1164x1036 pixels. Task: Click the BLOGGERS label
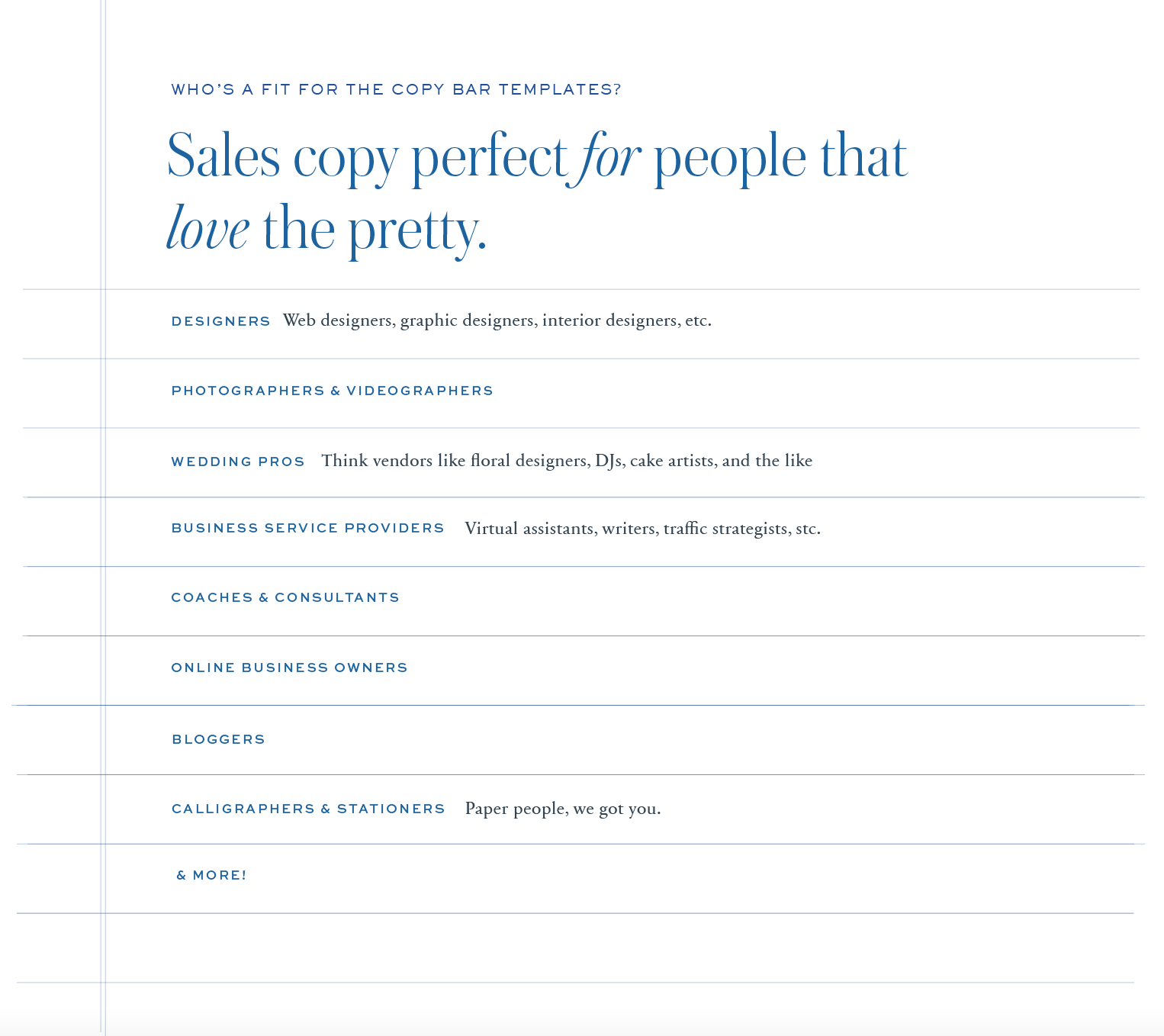pos(219,739)
